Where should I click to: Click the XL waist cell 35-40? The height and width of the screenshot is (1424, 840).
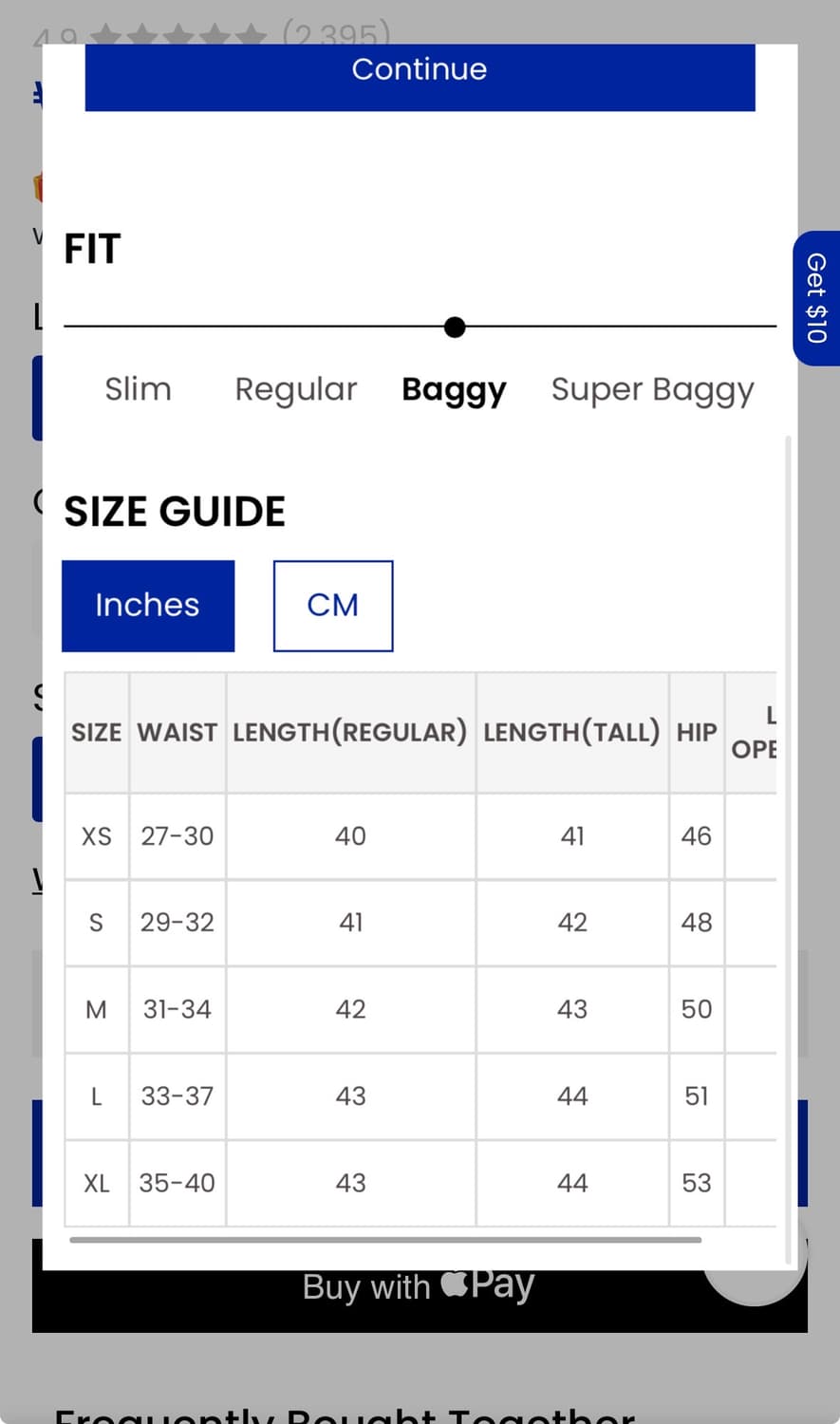coord(177,1183)
